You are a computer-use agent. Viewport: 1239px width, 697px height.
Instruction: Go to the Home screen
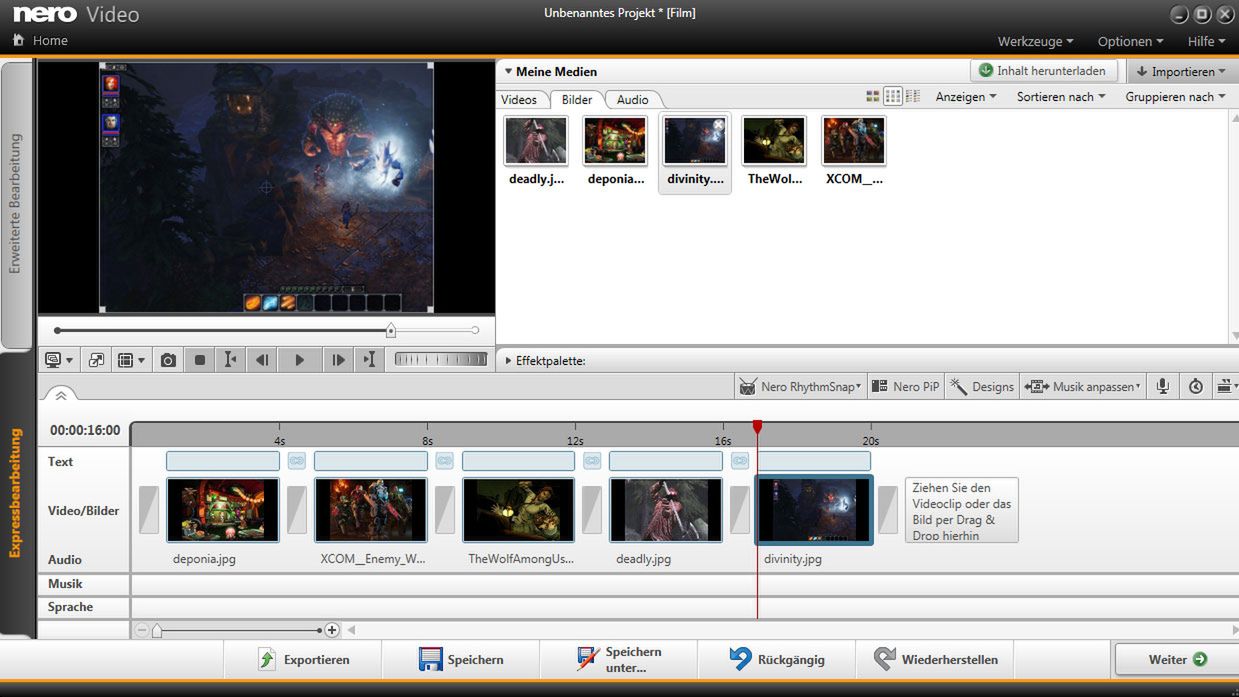coord(40,41)
